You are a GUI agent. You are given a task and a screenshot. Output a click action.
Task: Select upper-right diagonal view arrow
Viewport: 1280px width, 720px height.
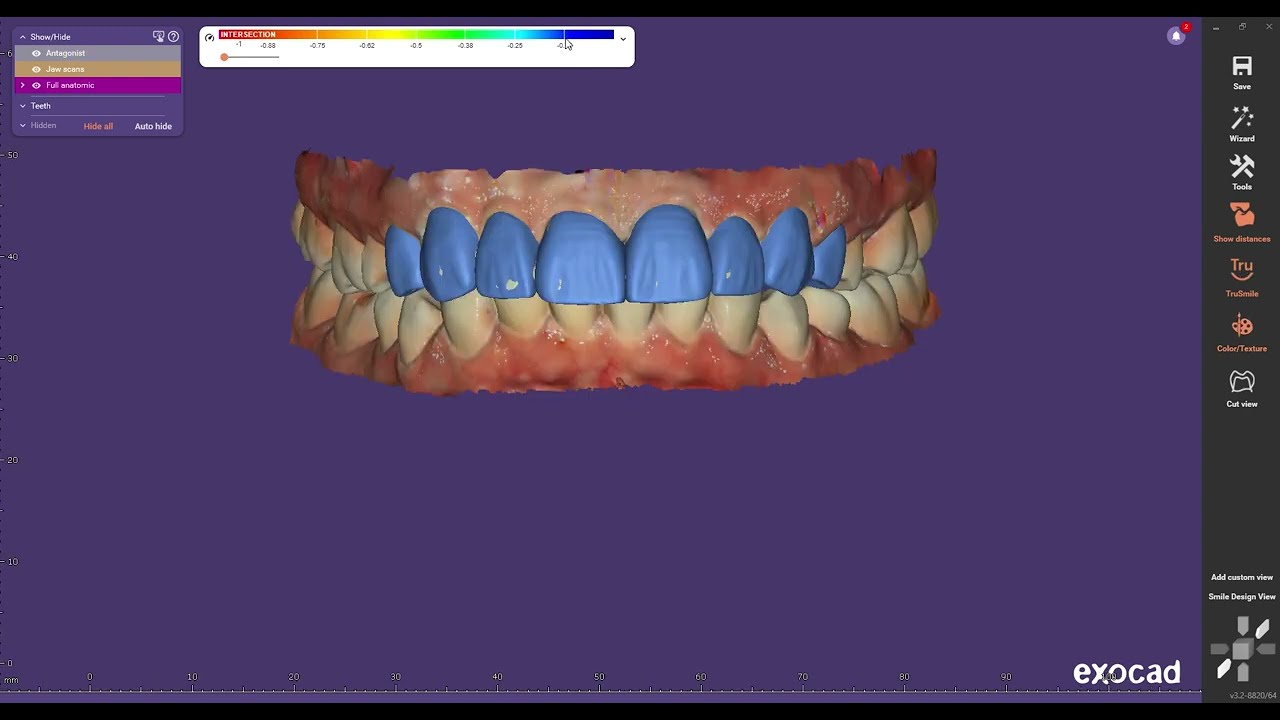[x=1262, y=629]
